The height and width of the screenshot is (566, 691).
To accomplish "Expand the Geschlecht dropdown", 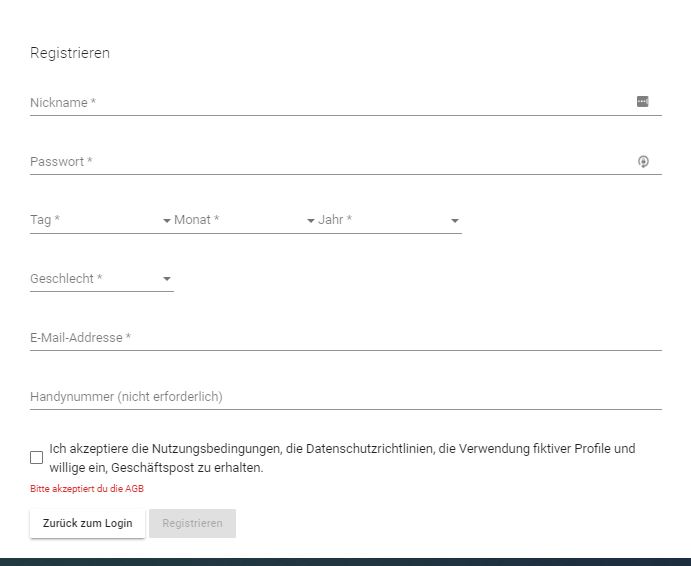I will coord(102,279).
